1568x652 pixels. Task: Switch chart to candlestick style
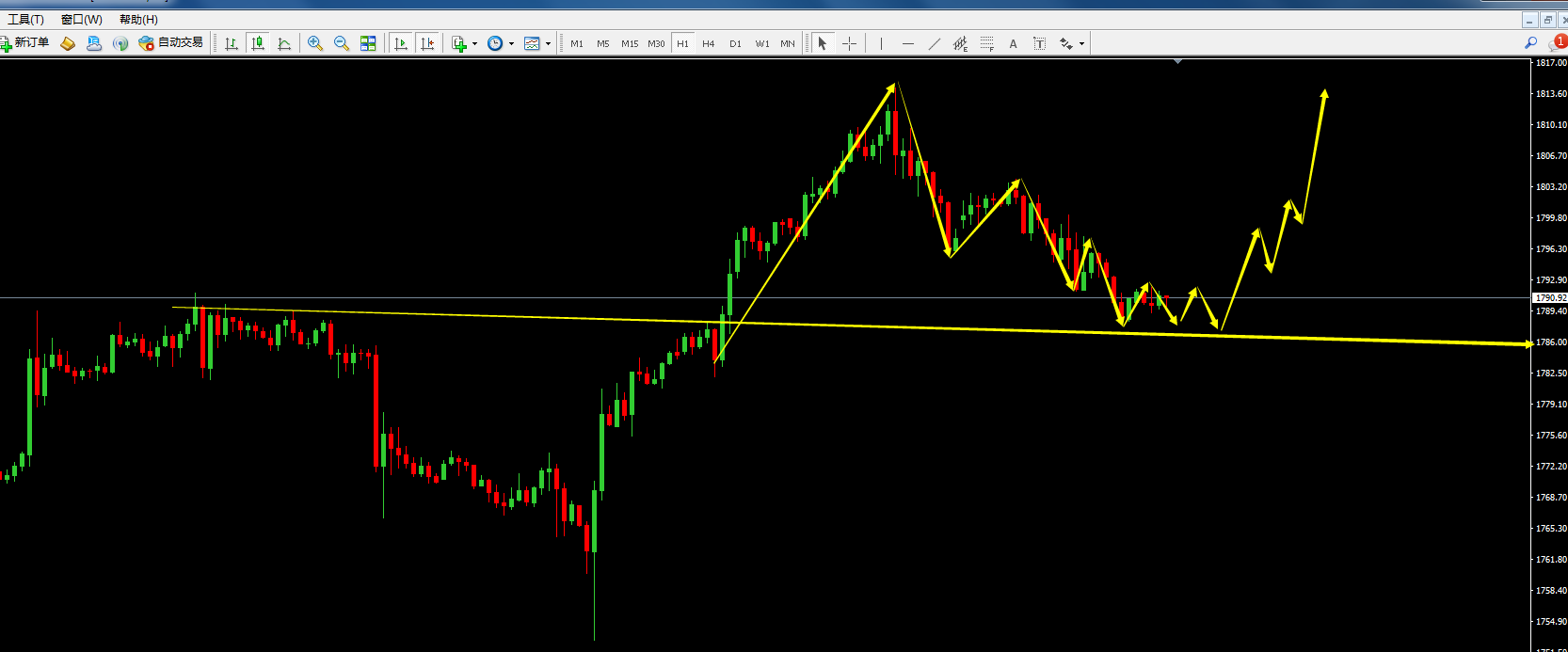point(258,43)
